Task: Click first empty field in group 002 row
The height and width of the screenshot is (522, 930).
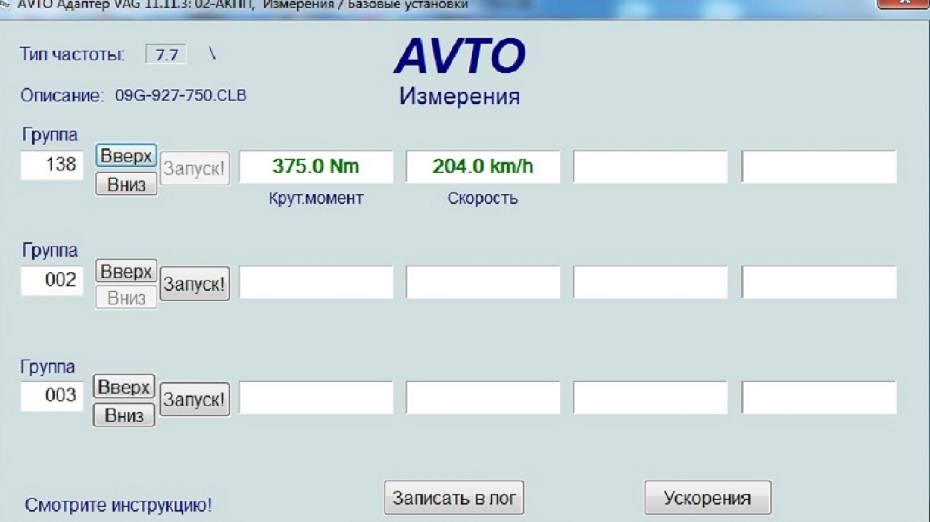Action: click(316, 283)
